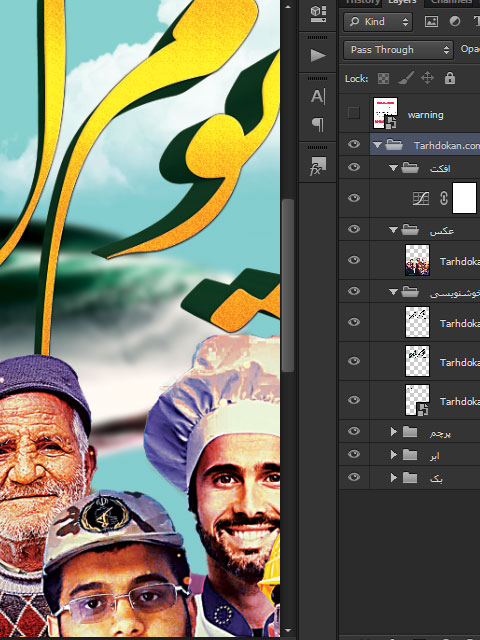The height and width of the screenshot is (640, 480).
Task: Click the canvas vertical scrollbar thumb
Action: (288, 285)
